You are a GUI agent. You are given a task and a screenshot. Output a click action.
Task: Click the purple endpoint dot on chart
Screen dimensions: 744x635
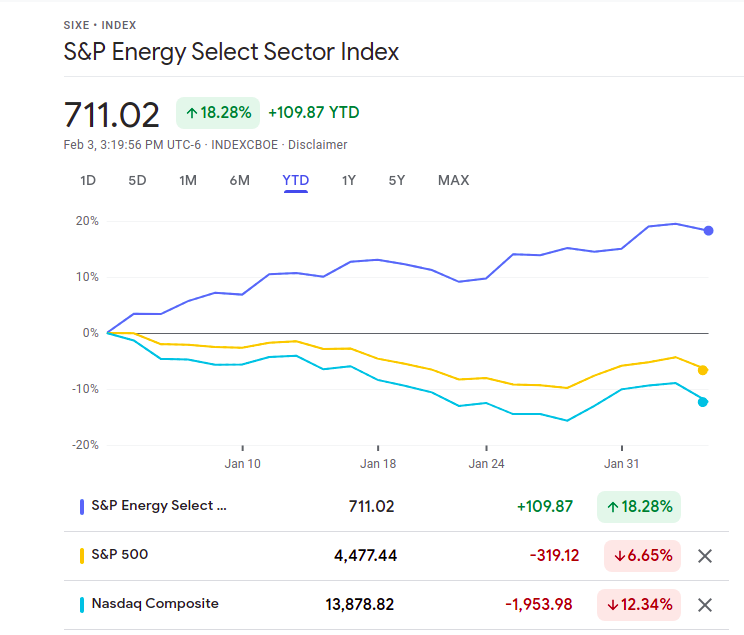pos(708,231)
